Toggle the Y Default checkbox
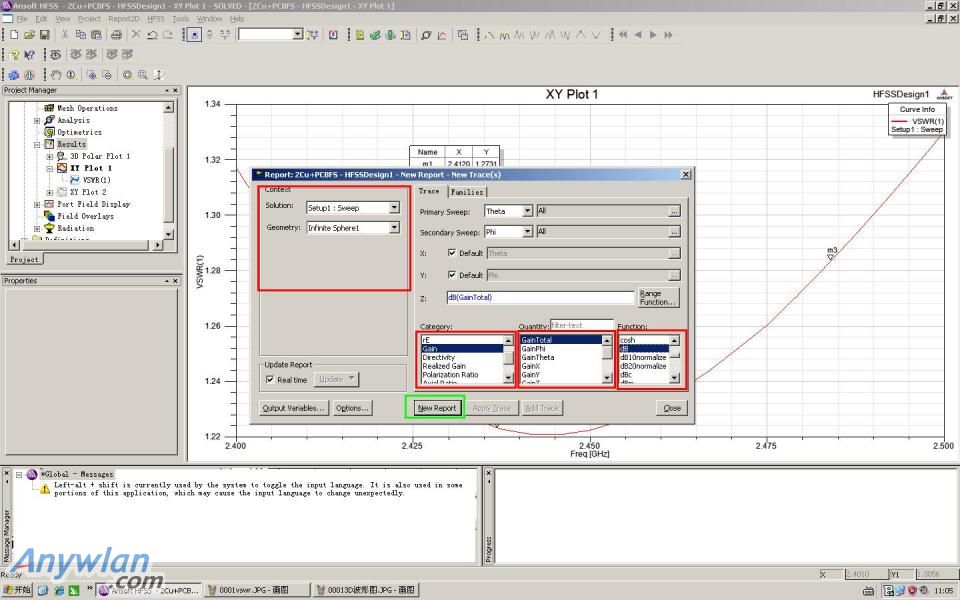 pos(452,275)
